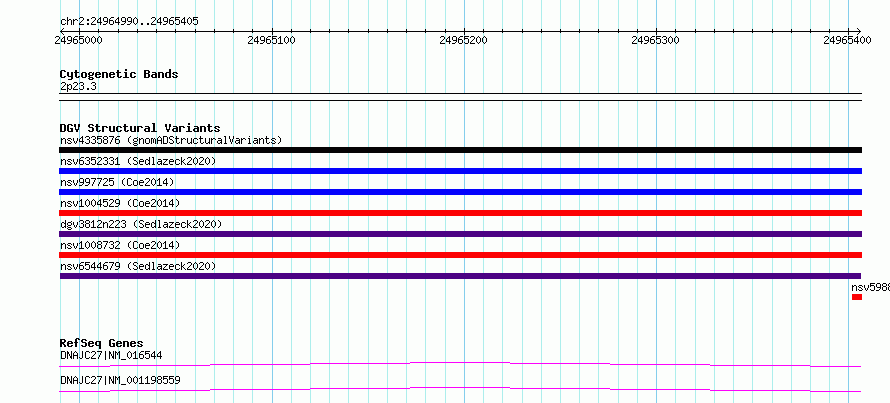Open the dgv3812n223 (Sedlazeck2020) label
890x403 pixels.
(141, 224)
